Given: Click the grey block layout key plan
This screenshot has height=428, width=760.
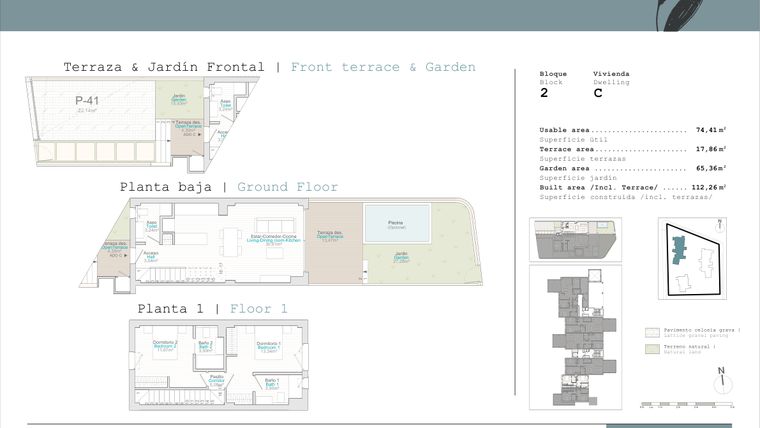Looking at the screenshot, I should tap(575, 337).
